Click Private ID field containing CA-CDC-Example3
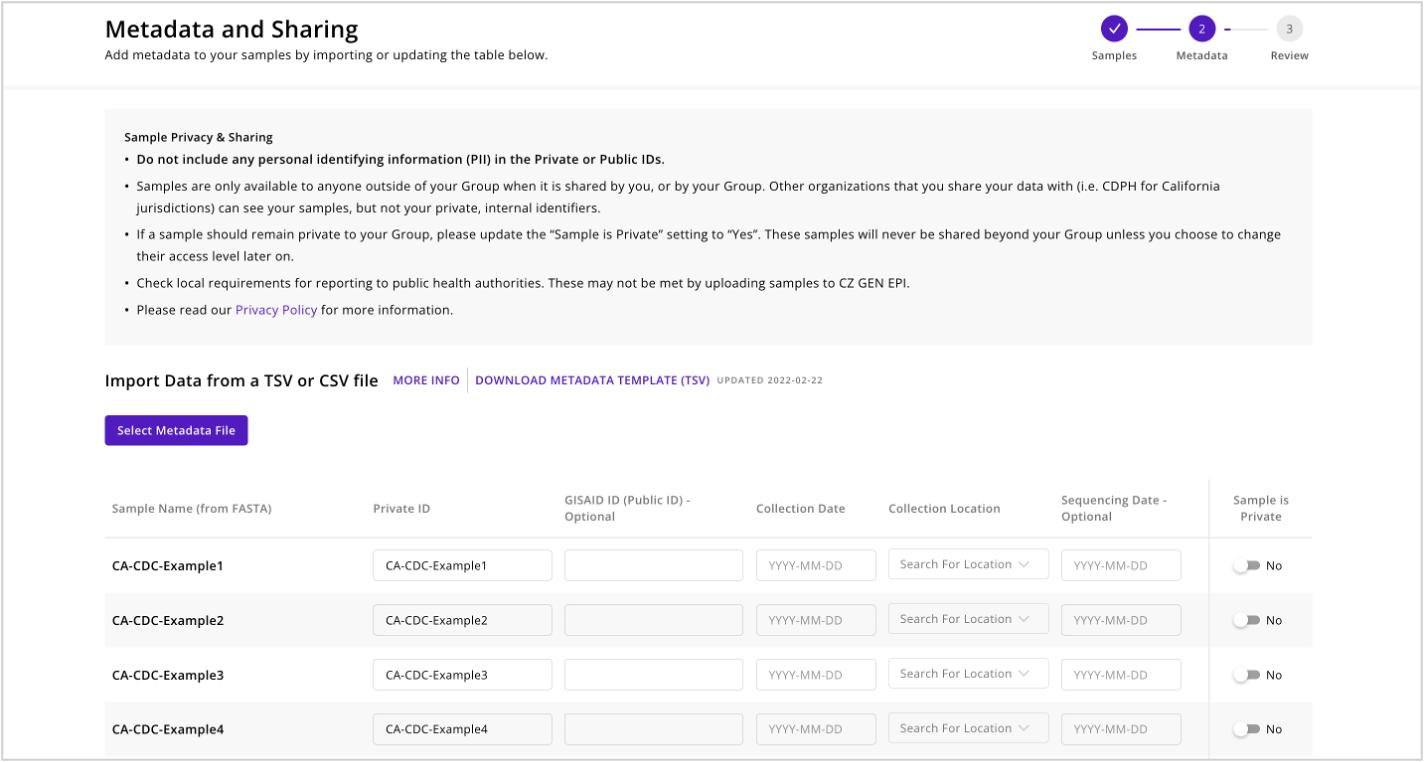Screen dimensions: 1424x762 tap(462, 674)
